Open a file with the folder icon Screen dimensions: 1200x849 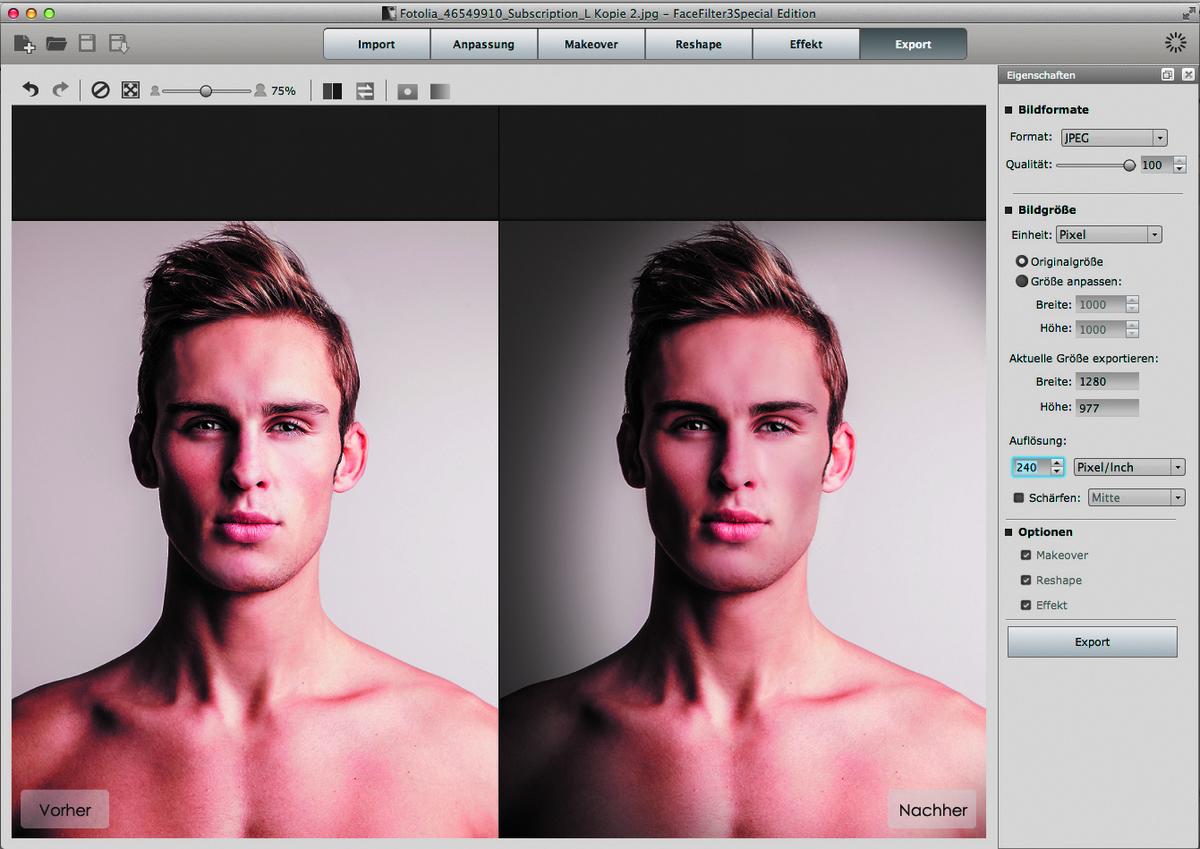pos(56,43)
